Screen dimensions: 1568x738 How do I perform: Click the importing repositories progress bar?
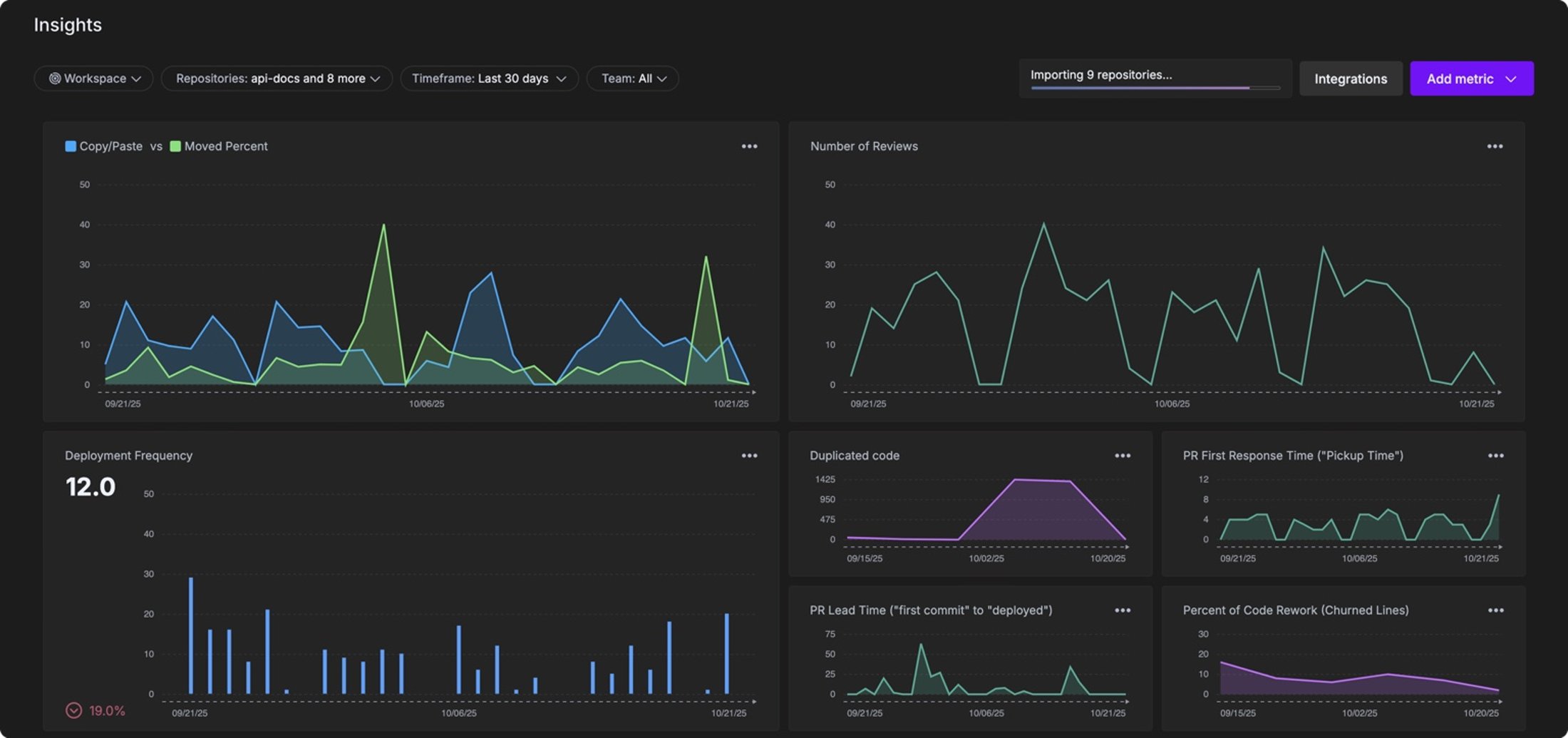pyautogui.click(x=1155, y=88)
